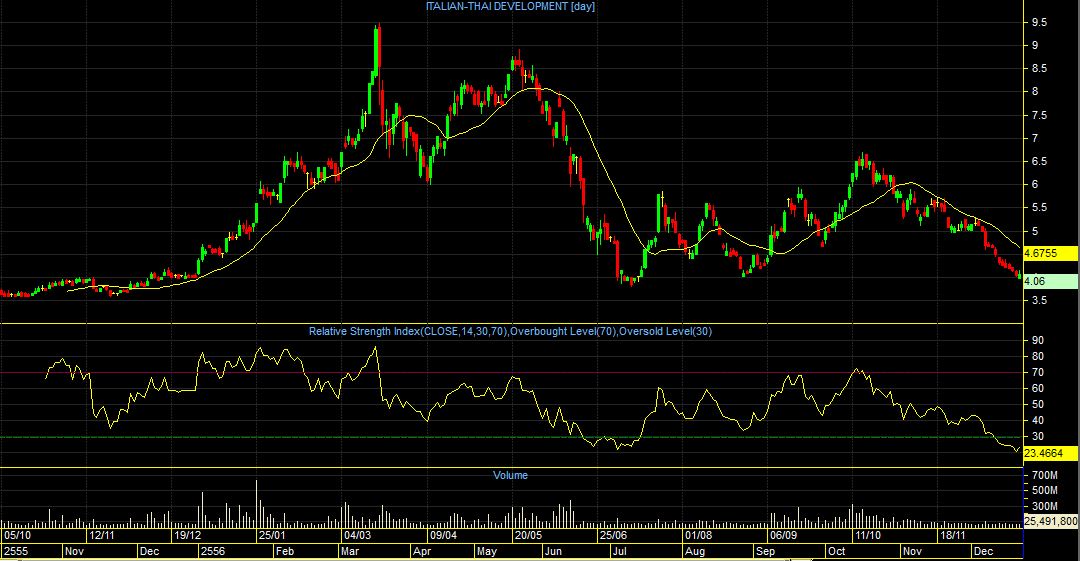The width and height of the screenshot is (1080, 561).
Task: Select the 23.4664 RSI value tag
Action: 1050,453
